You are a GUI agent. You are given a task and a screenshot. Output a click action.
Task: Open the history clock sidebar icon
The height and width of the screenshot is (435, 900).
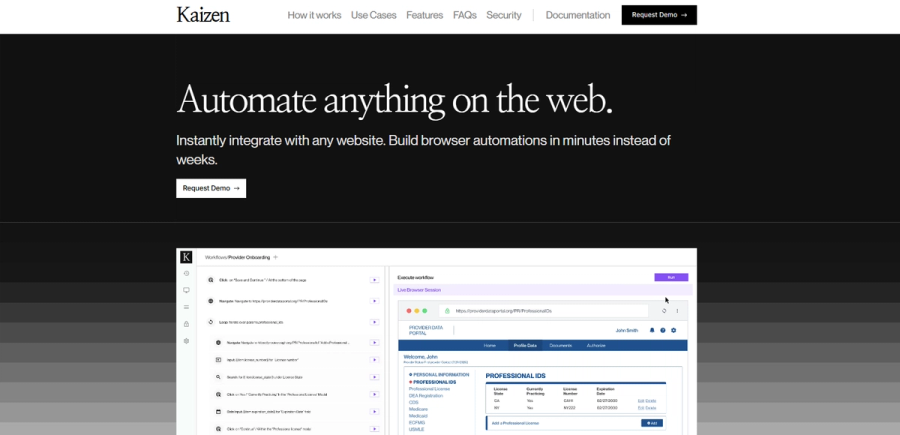coord(186,273)
